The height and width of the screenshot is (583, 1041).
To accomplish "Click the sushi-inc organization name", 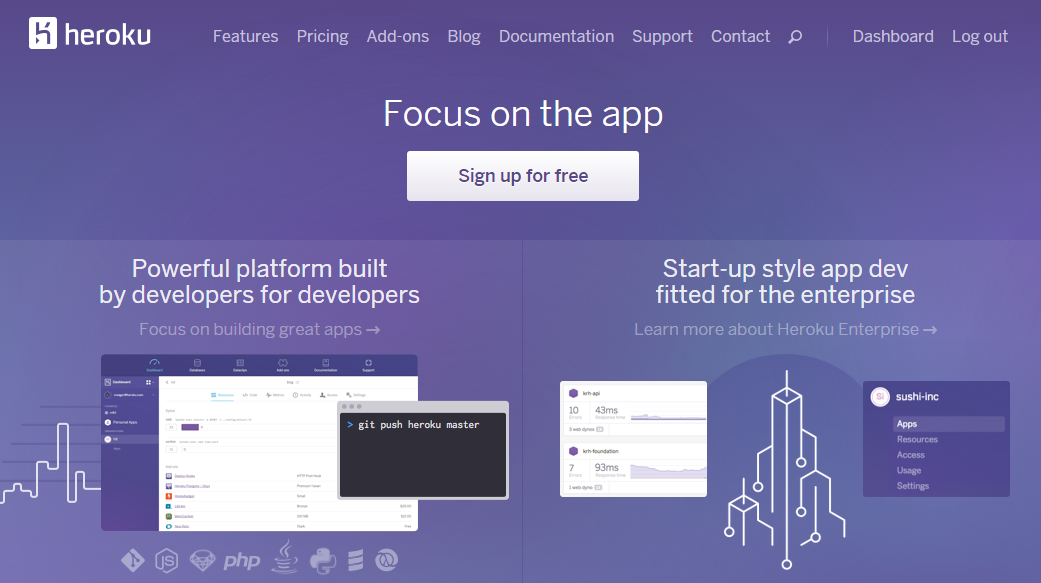I will coord(918,396).
